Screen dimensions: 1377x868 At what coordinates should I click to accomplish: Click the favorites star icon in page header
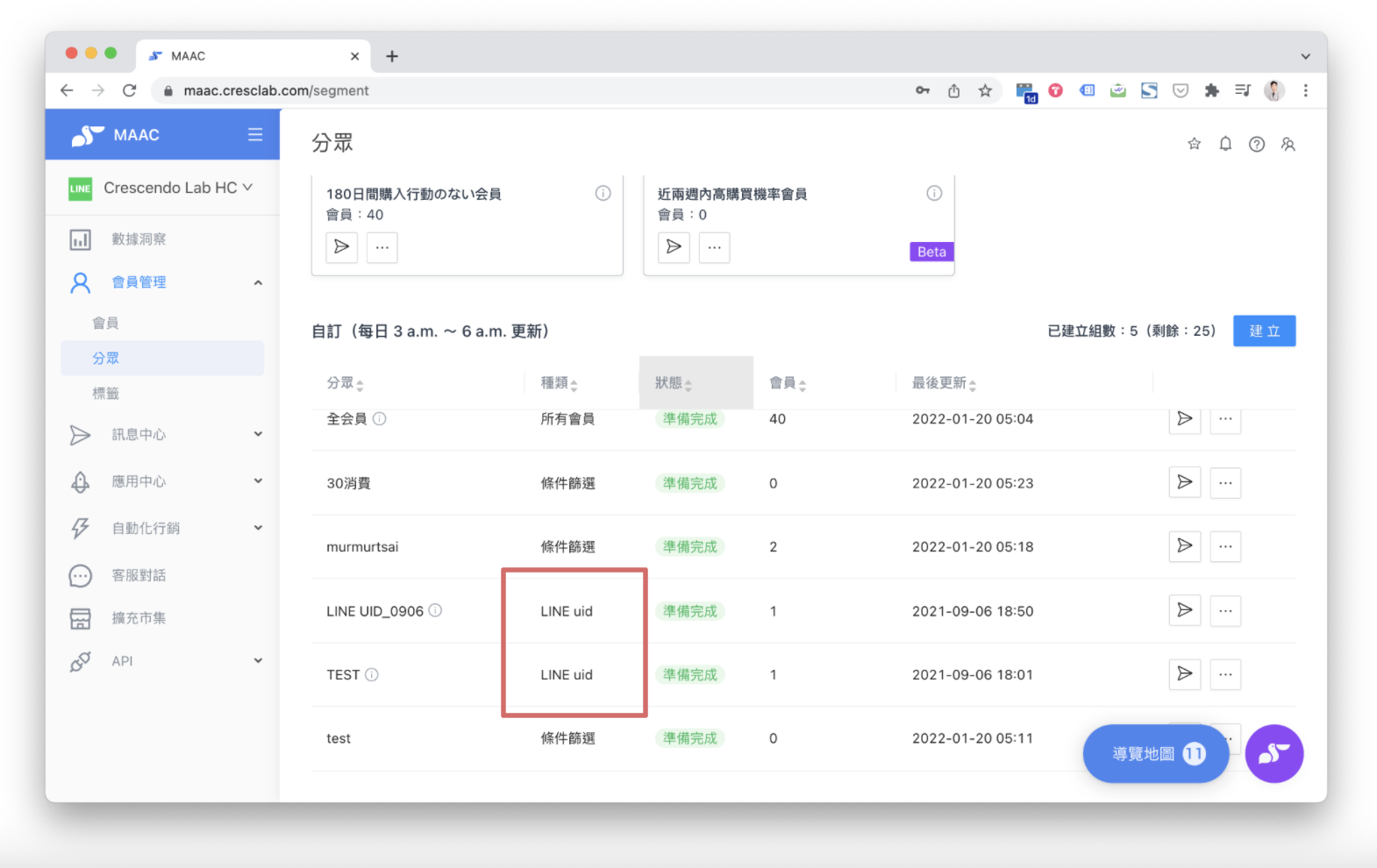click(x=1194, y=144)
